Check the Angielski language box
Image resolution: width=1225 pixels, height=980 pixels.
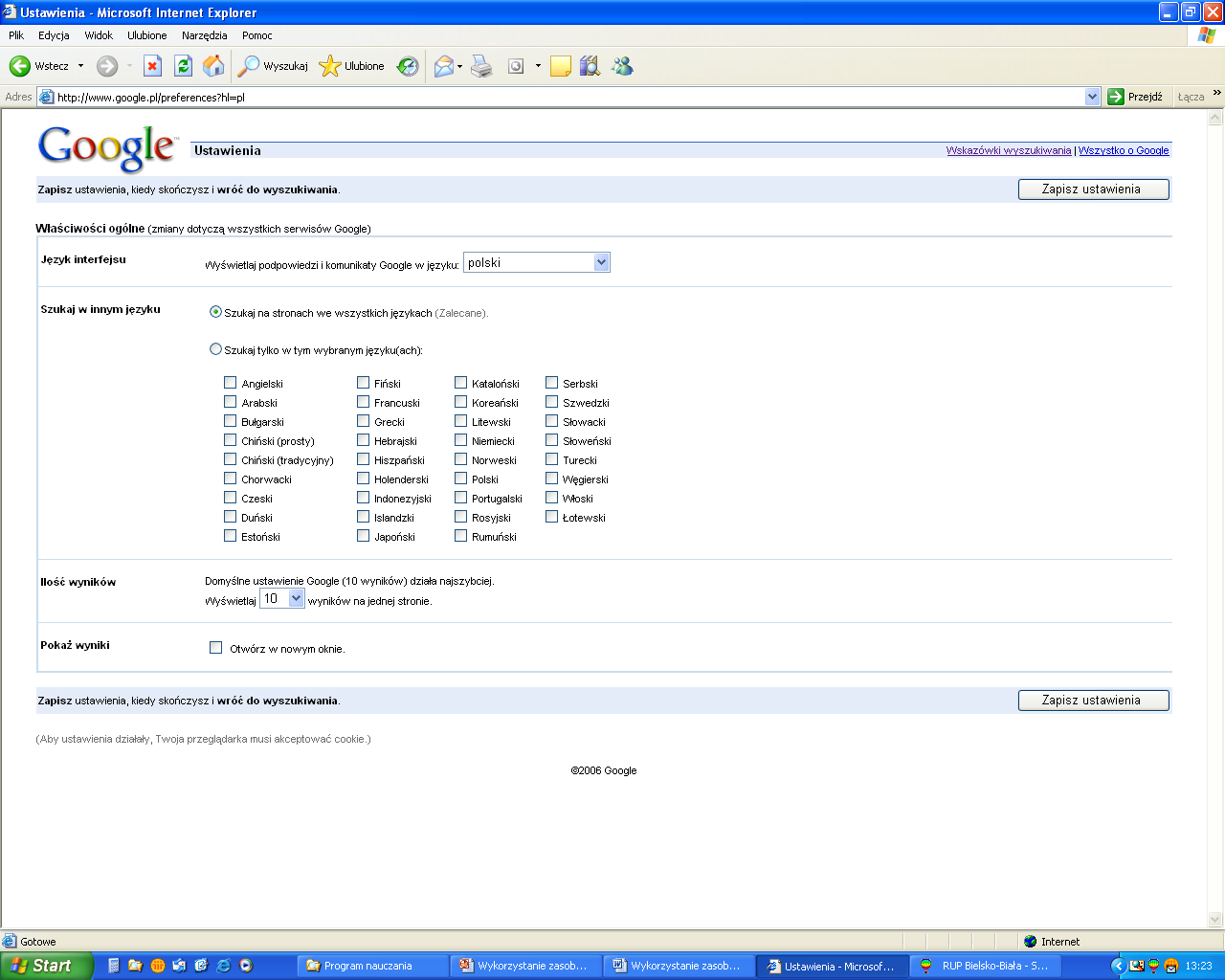230,383
